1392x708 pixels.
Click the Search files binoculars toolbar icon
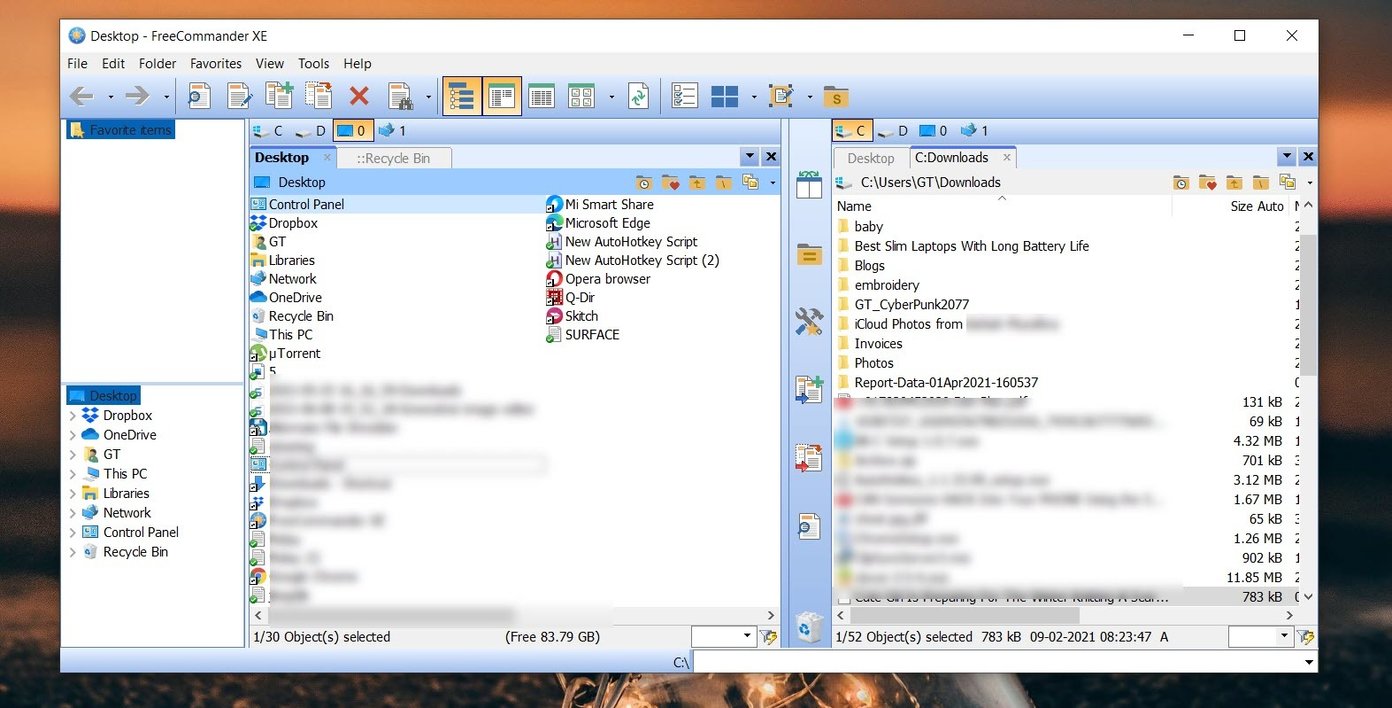coord(400,96)
